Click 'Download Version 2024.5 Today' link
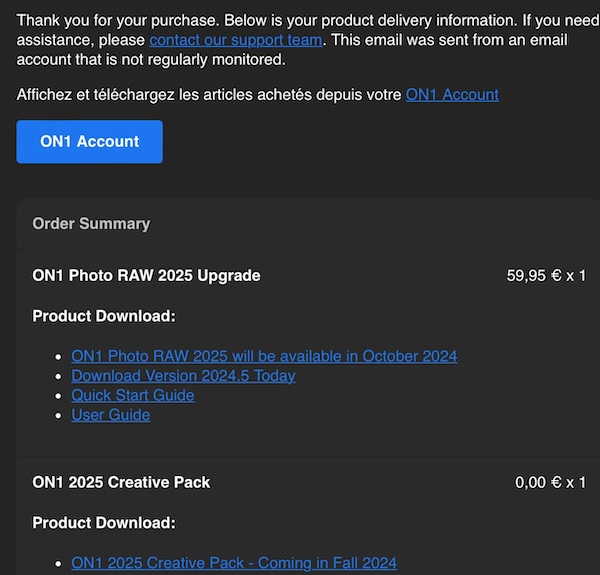This screenshot has height=575, width=600. tap(183, 376)
